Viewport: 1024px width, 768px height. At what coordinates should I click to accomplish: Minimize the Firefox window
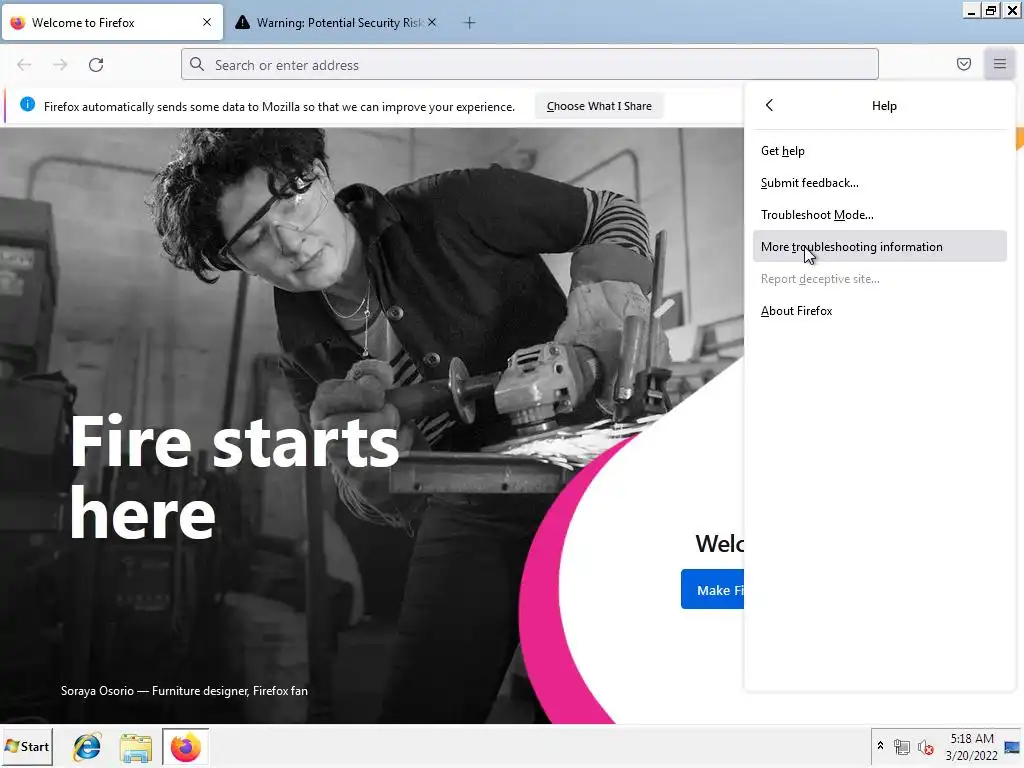972,10
